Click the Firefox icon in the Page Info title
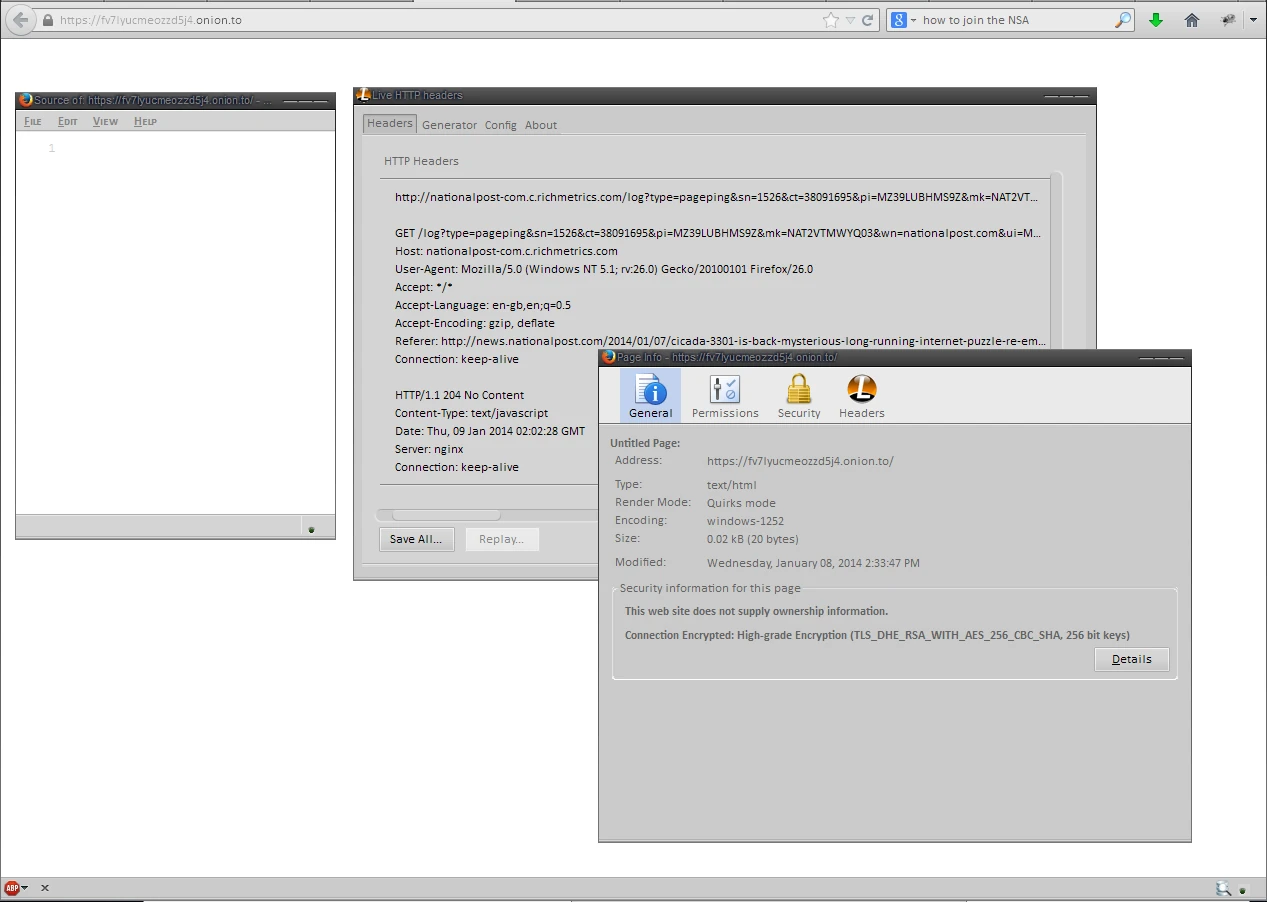This screenshot has height=902, width=1269. [609, 357]
